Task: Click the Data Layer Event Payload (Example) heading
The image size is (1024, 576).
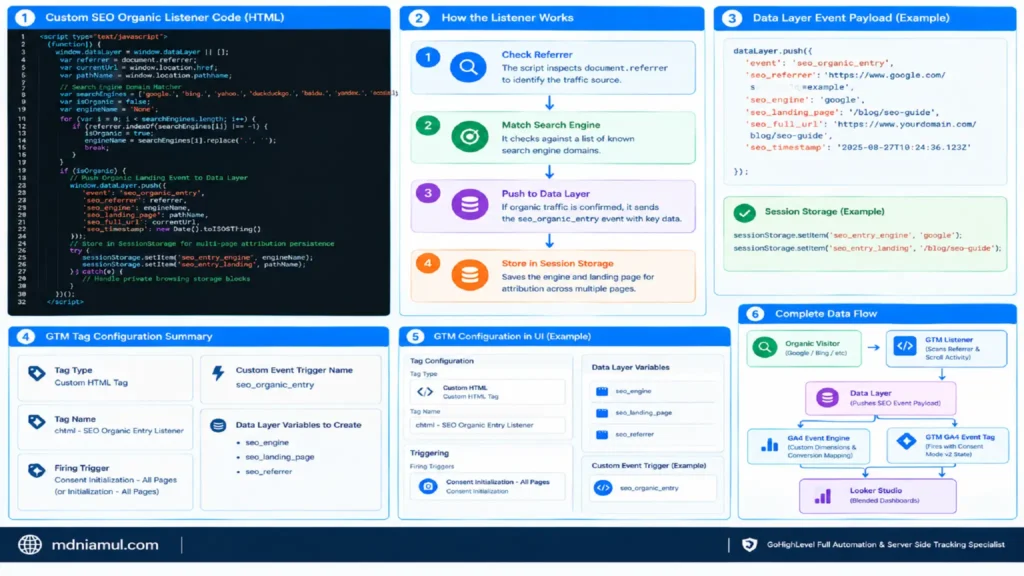Action: click(x=851, y=18)
